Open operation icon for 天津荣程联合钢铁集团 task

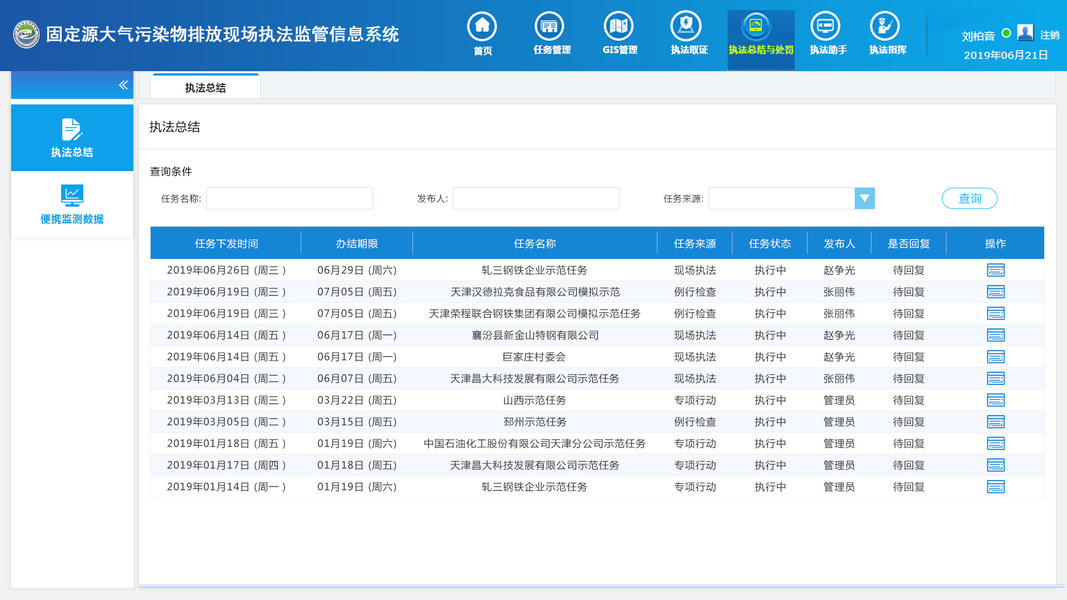[x=996, y=314]
